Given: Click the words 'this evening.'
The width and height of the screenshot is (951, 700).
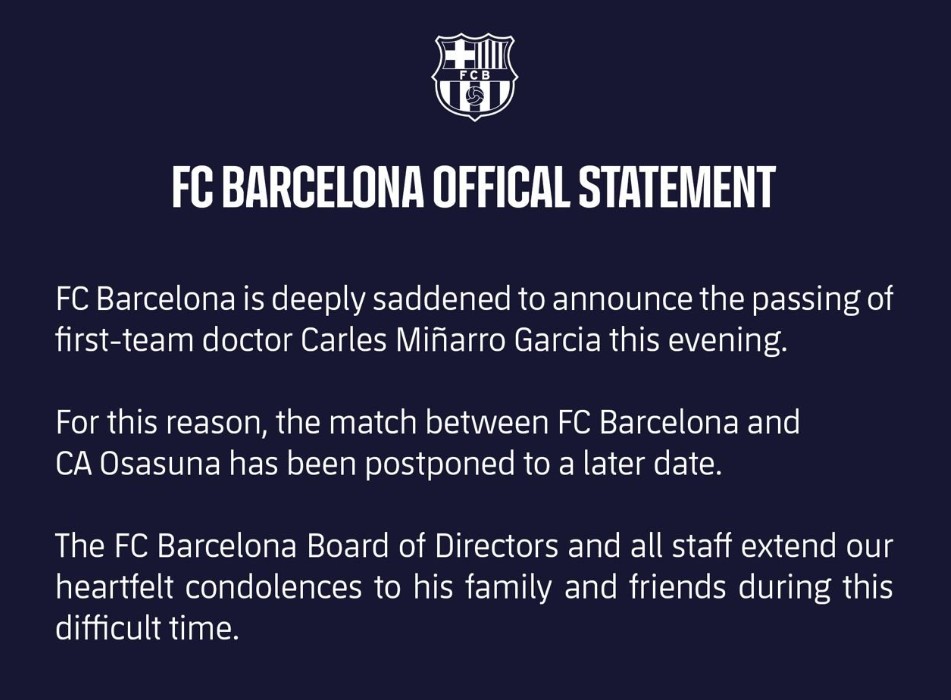Looking at the screenshot, I should pos(698,341).
